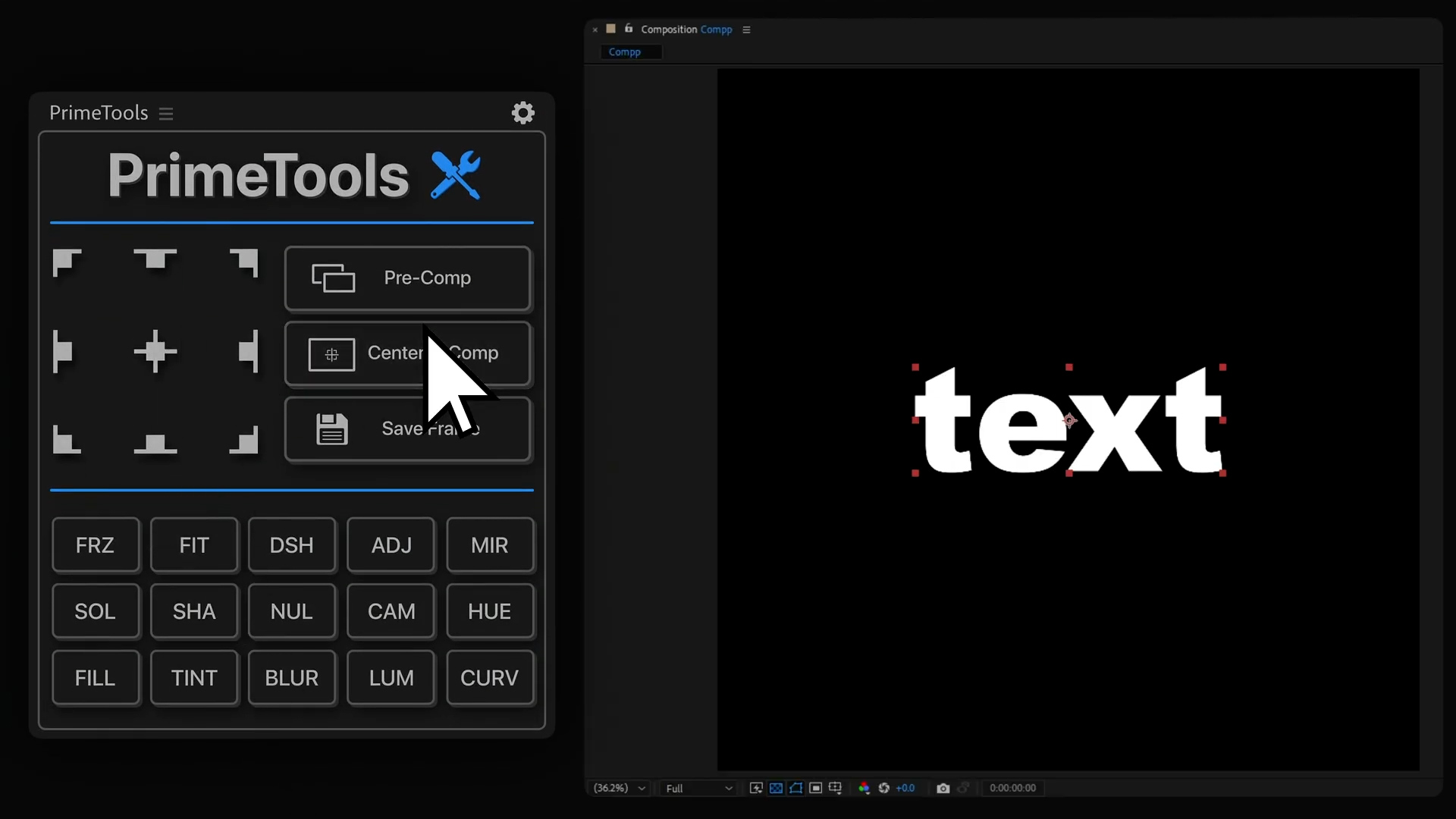Viewport: 1456px width, 819px height.
Task: Open the PrimeTools panel menu lines
Action: pyautogui.click(x=165, y=113)
